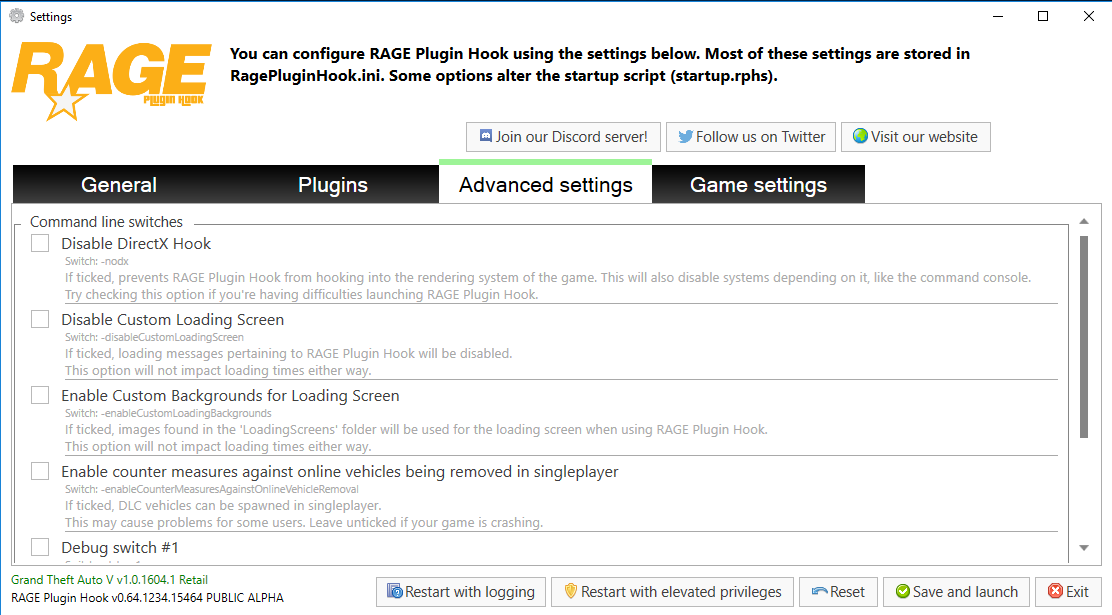Tick the Debug switch #1 checkbox

tap(40, 547)
